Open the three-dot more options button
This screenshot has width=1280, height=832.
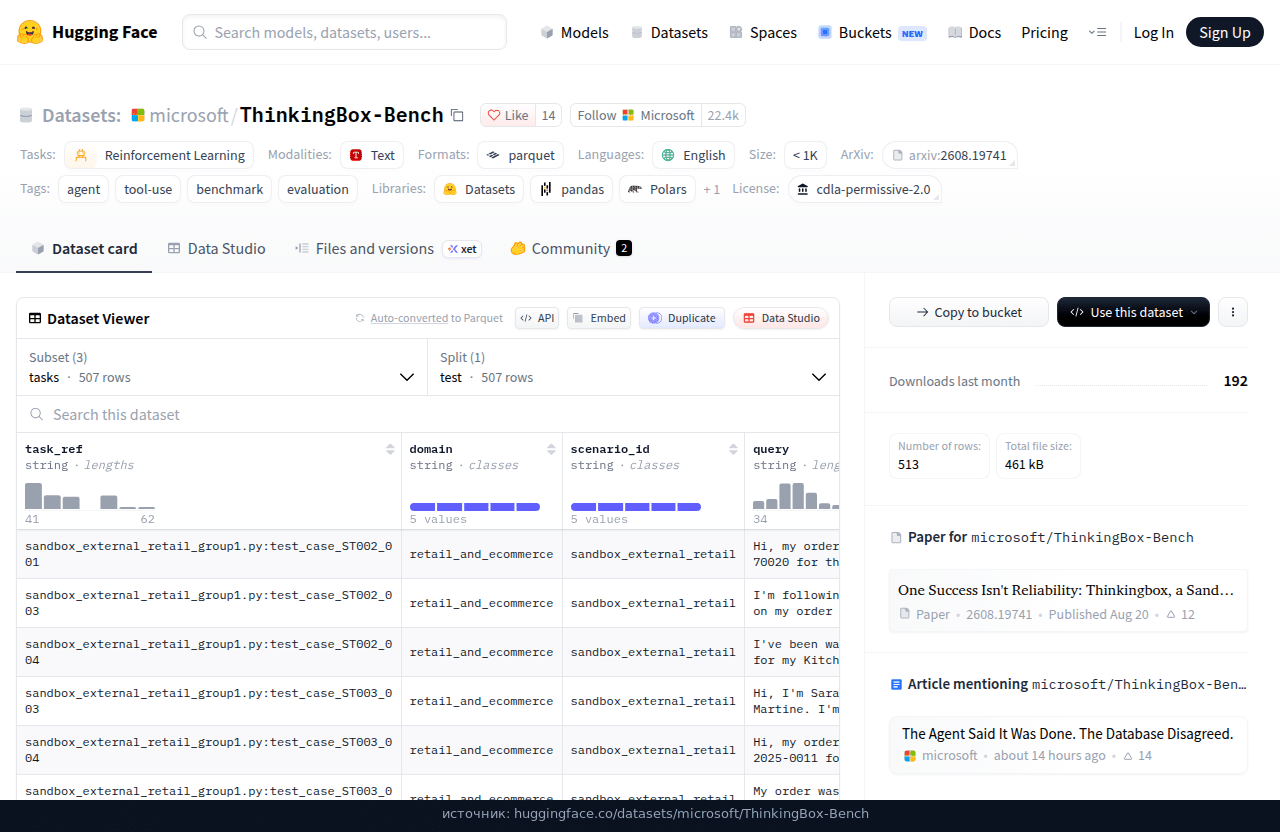pyautogui.click(x=1232, y=312)
